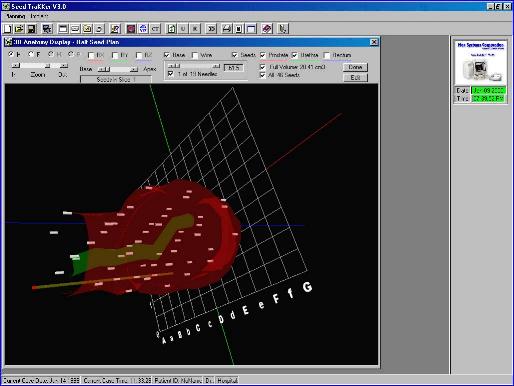This screenshot has height=386, width=514.
Task: Enable the RX rotation checkbox
Action: click(91, 55)
